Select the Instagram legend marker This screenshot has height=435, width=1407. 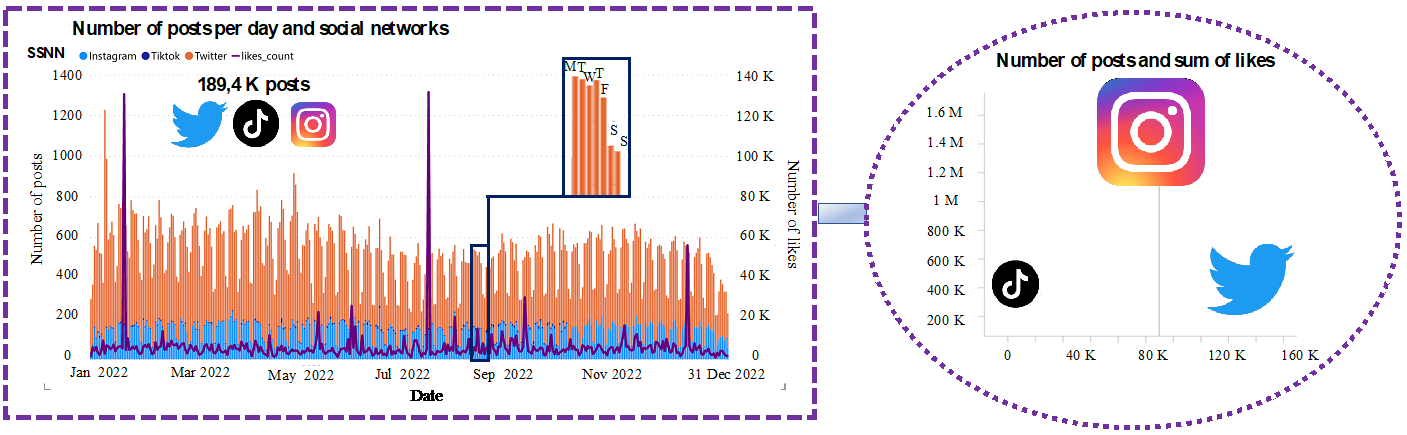point(84,56)
